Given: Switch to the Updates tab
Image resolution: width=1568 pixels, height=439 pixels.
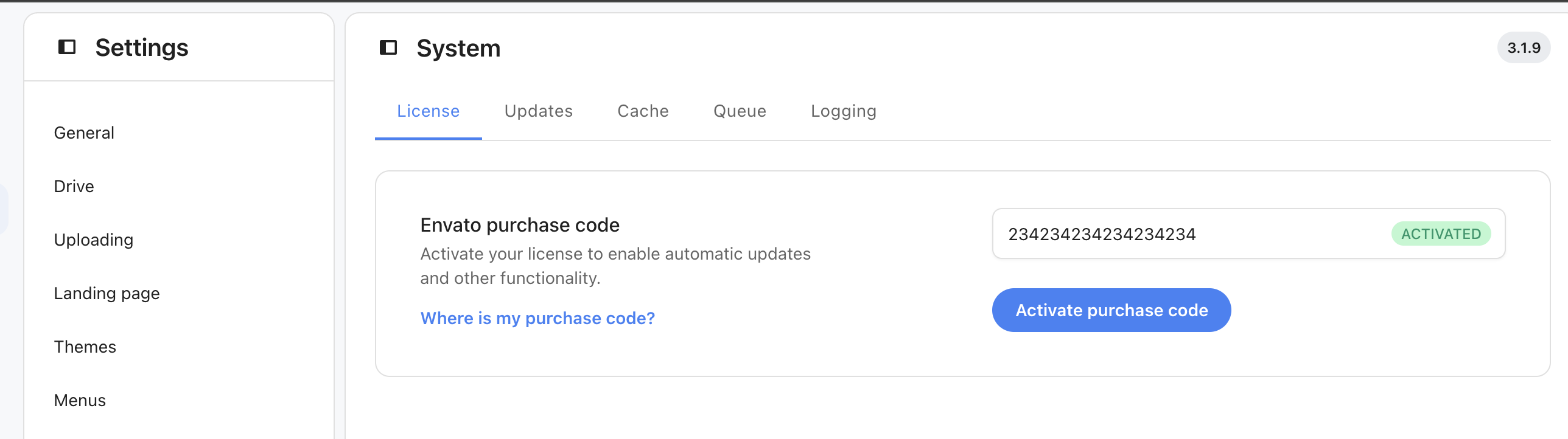Looking at the screenshot, I should (x=539, y=111).
